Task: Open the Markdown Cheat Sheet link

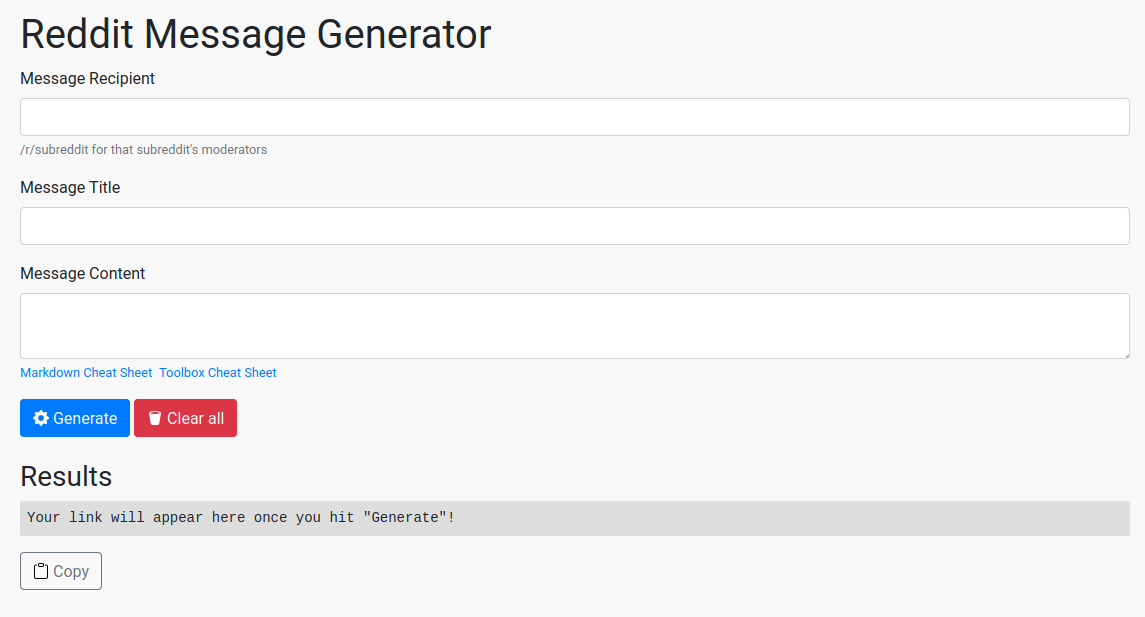Action: tap(86, 373)
